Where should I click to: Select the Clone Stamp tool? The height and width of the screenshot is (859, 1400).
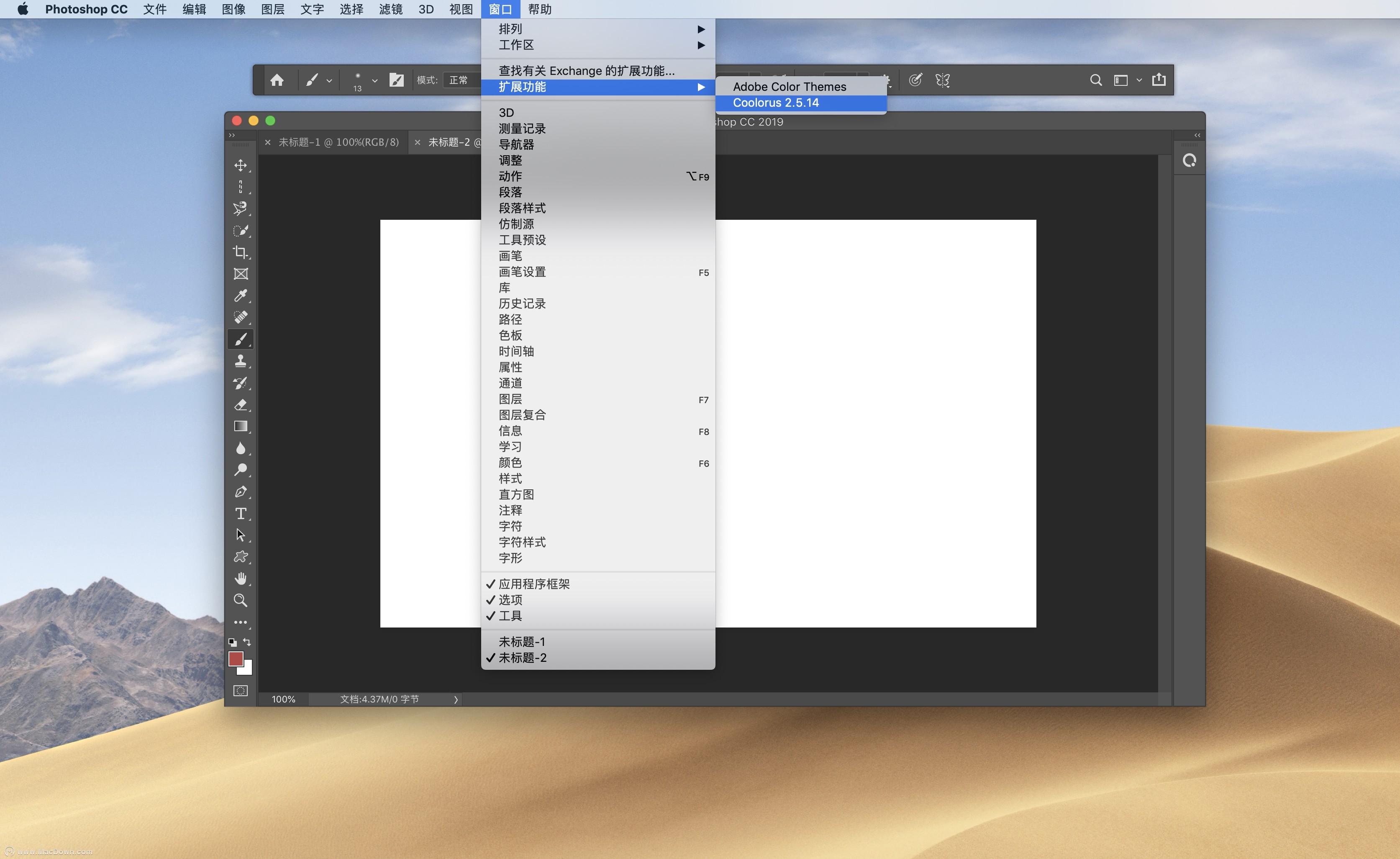240,361
